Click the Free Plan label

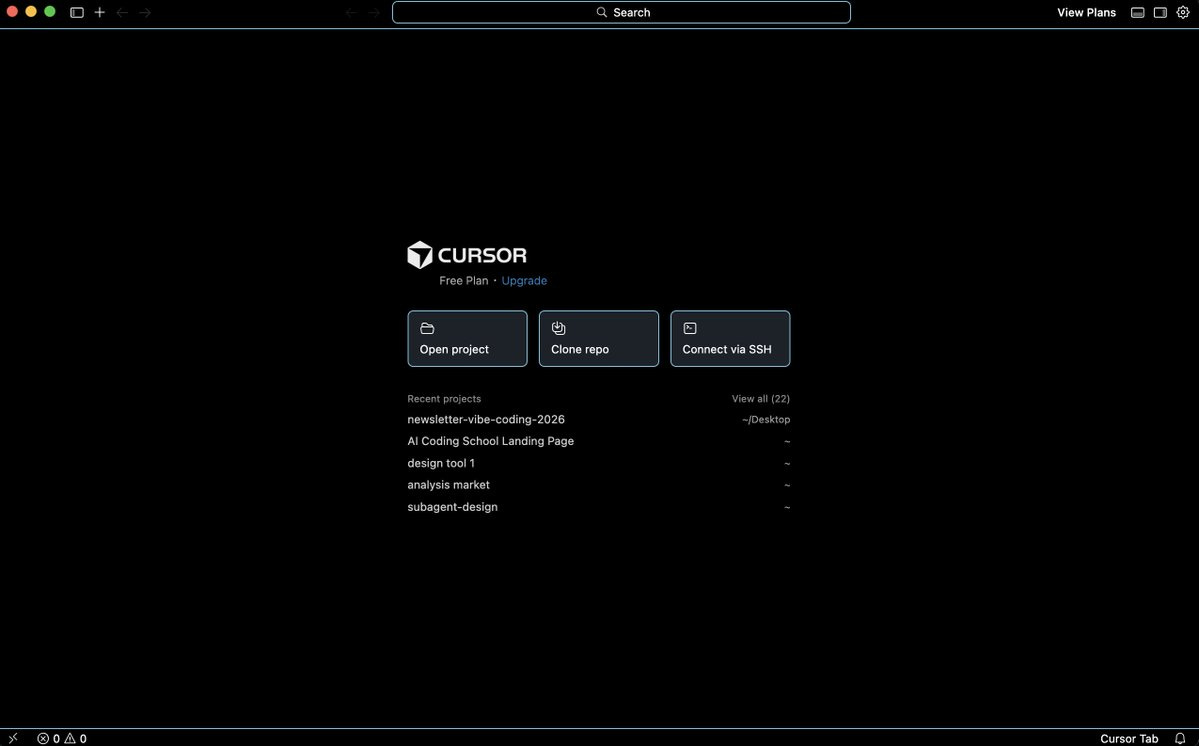[463, 281]
